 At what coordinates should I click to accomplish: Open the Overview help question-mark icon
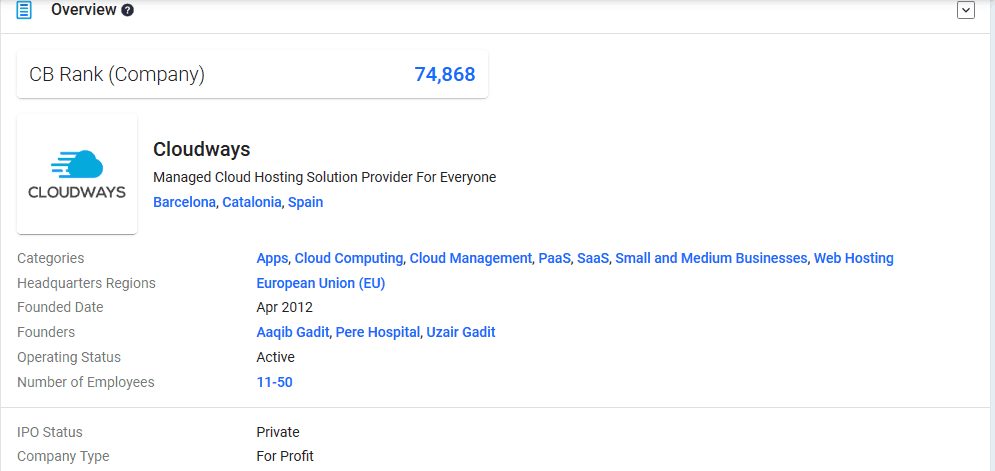[x=128, y=10]
